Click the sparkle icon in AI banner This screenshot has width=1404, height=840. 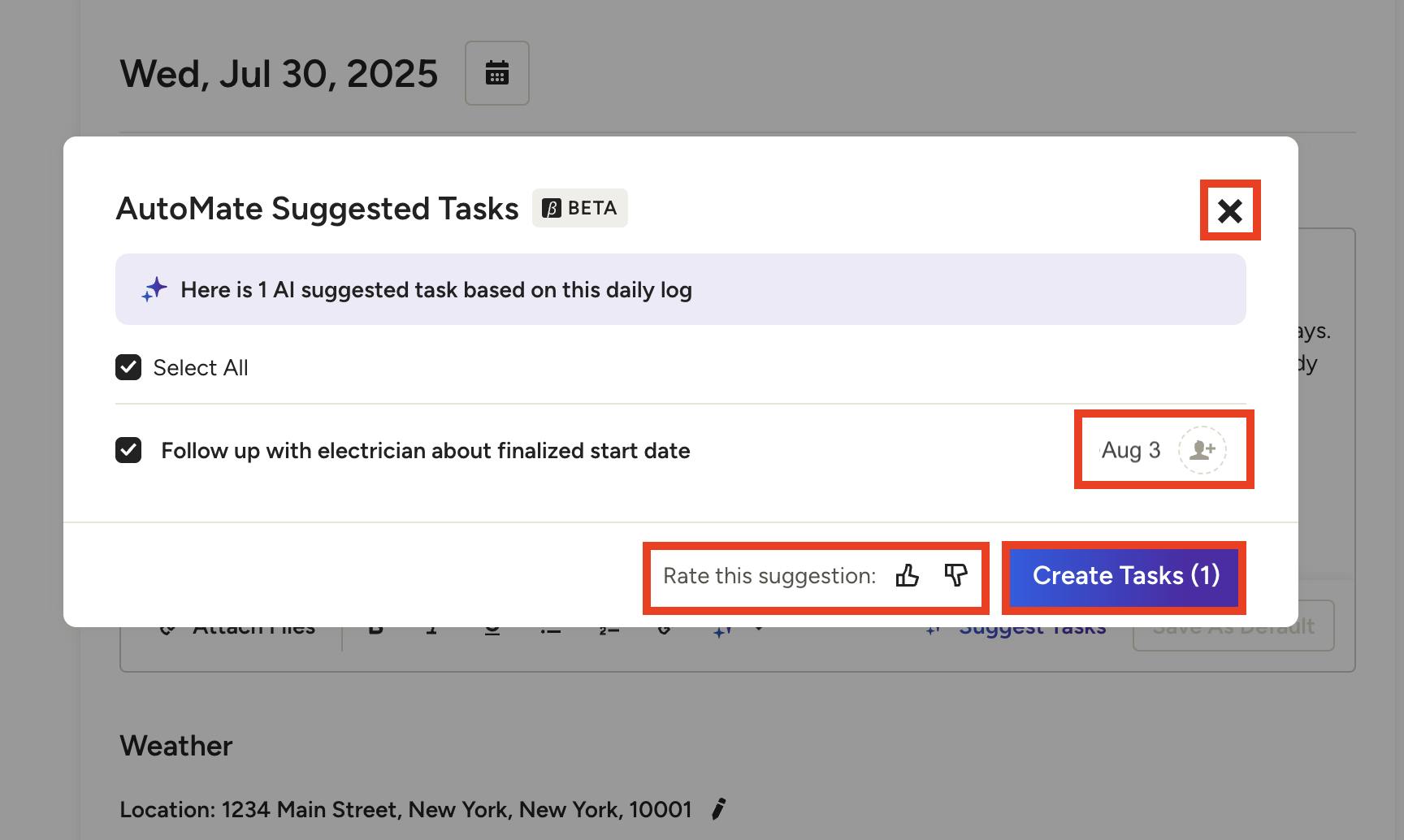(154, 290)
